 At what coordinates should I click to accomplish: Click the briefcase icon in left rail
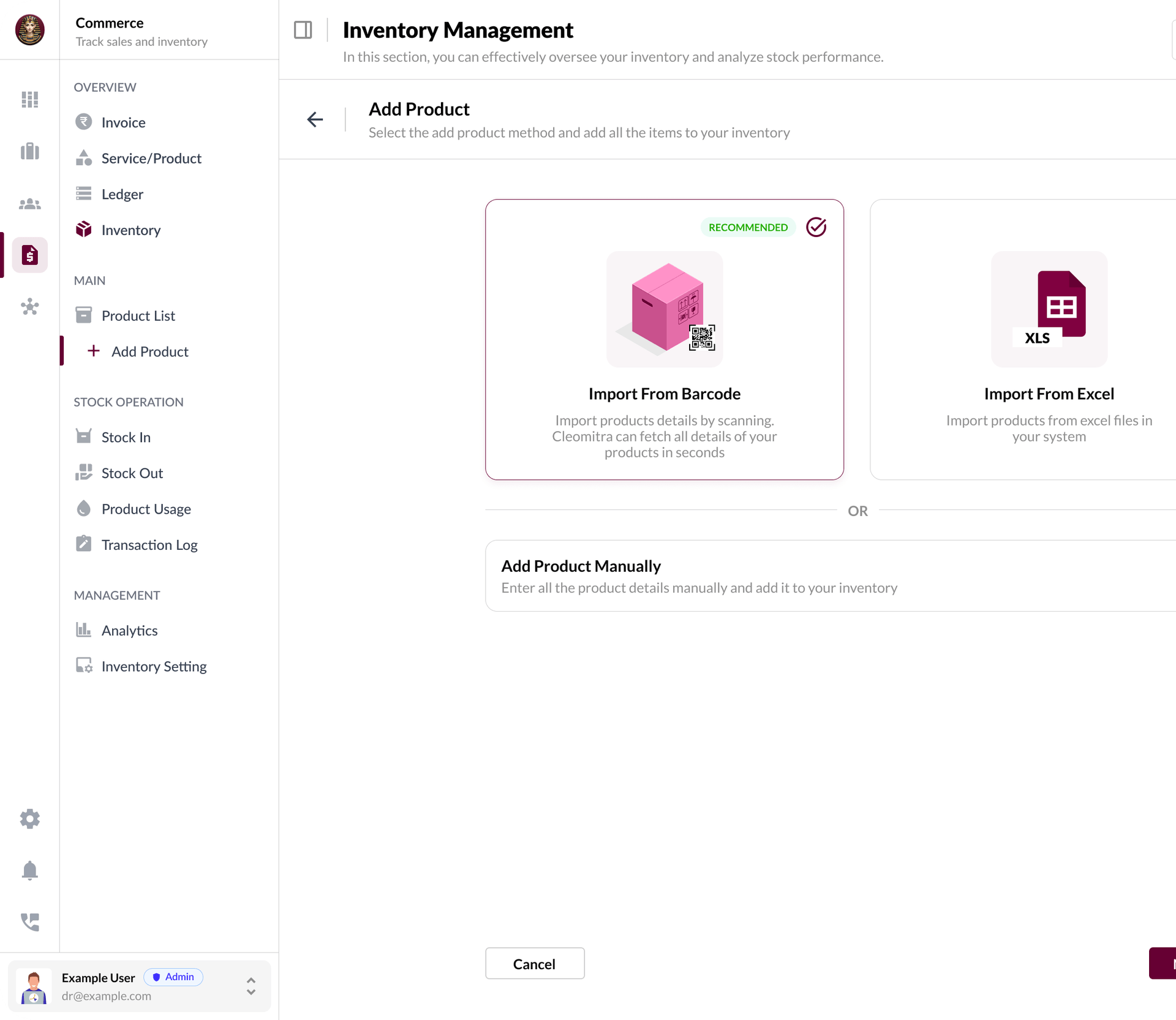[29, 151]
